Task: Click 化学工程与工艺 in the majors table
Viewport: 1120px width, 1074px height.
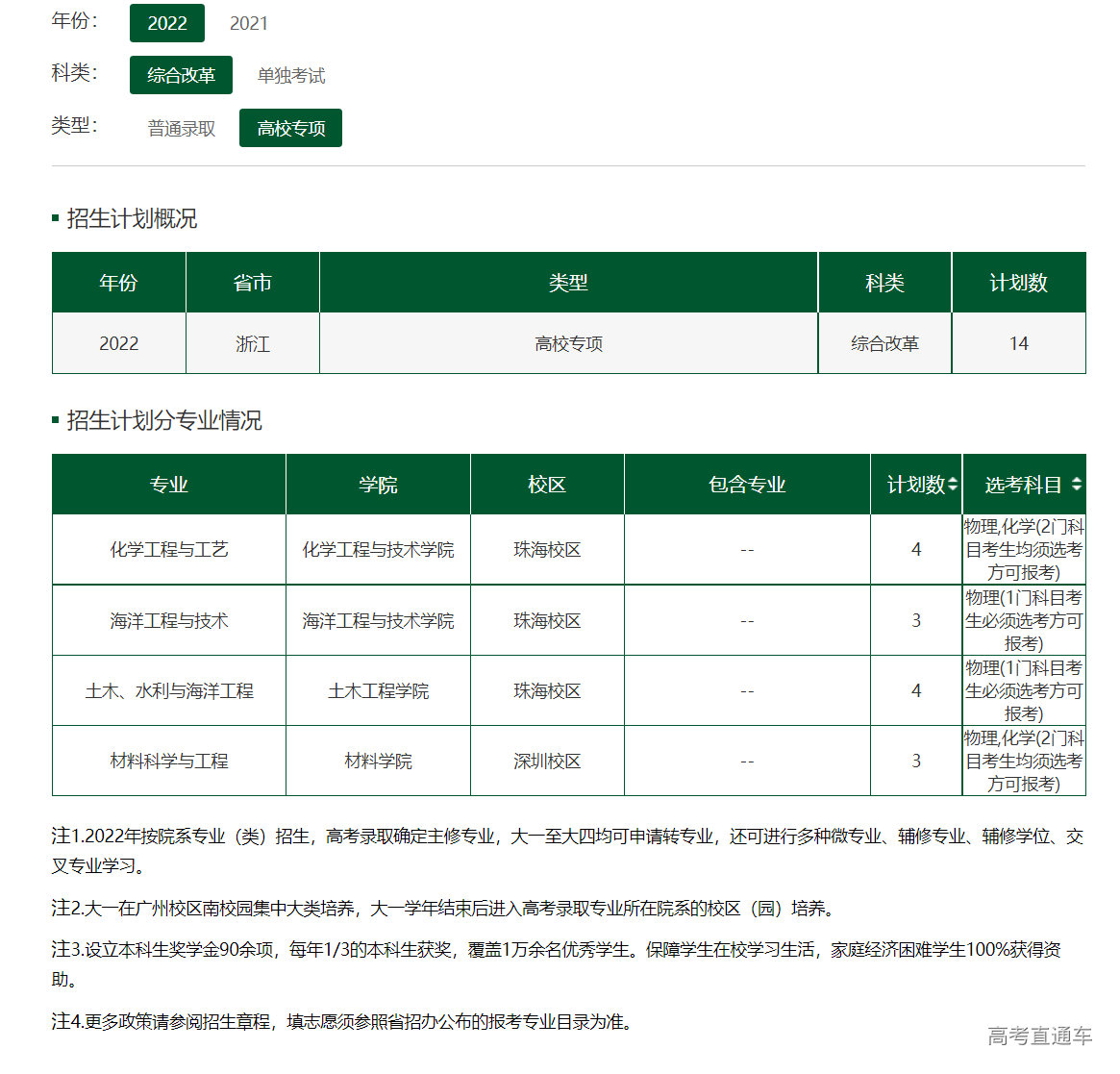Action: point(167,549)
